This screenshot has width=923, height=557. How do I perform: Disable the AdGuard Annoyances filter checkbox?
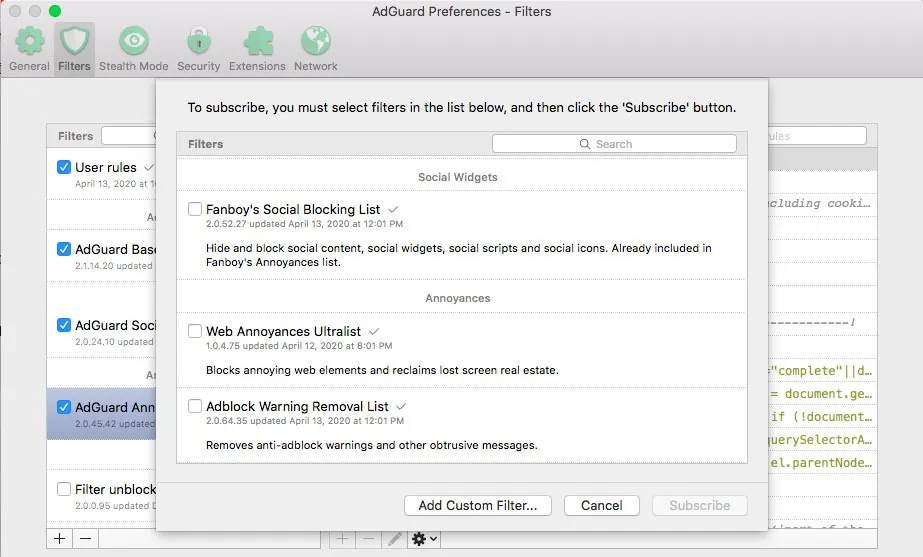[64, 407]
